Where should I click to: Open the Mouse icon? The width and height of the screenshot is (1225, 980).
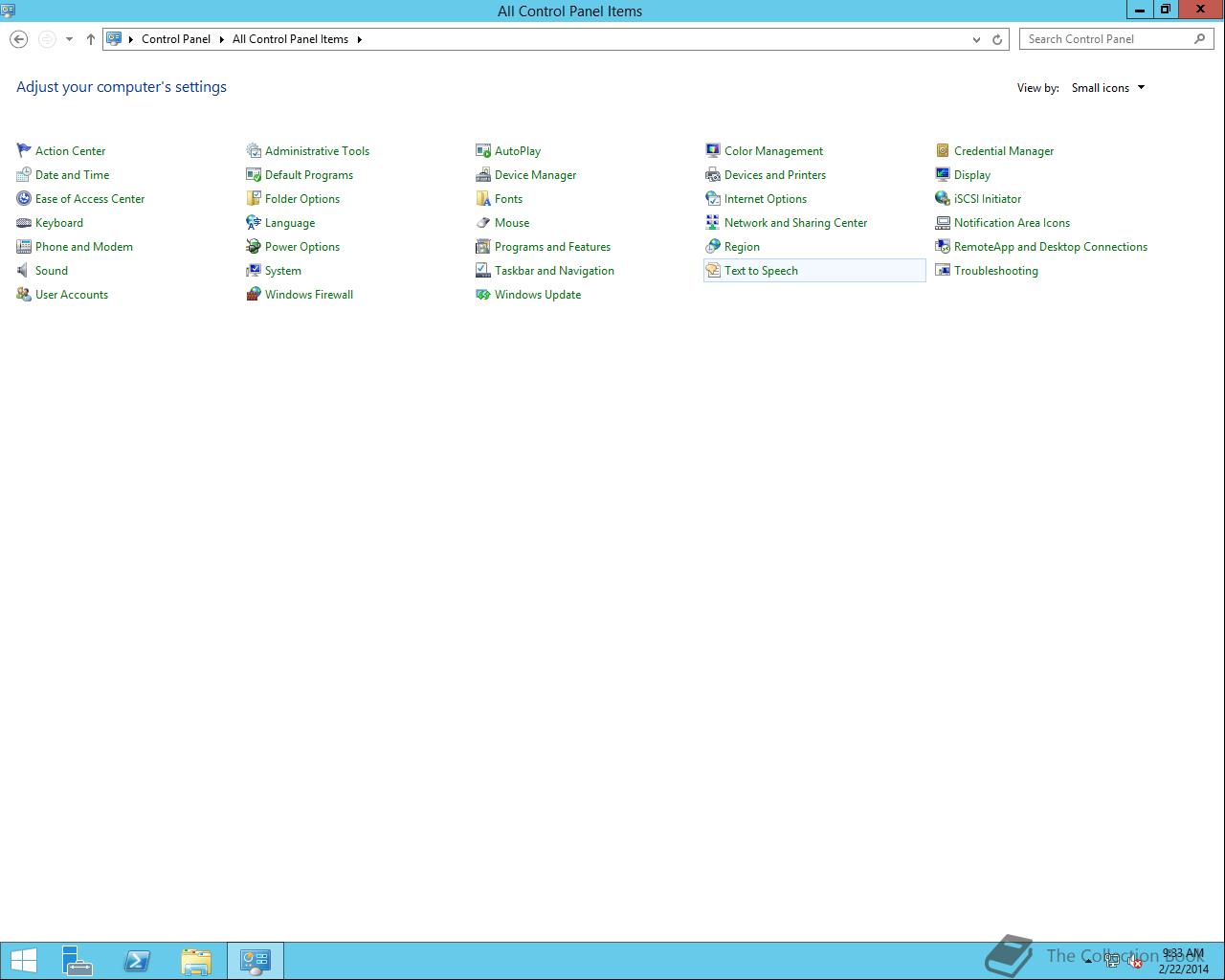coord(483,222)
